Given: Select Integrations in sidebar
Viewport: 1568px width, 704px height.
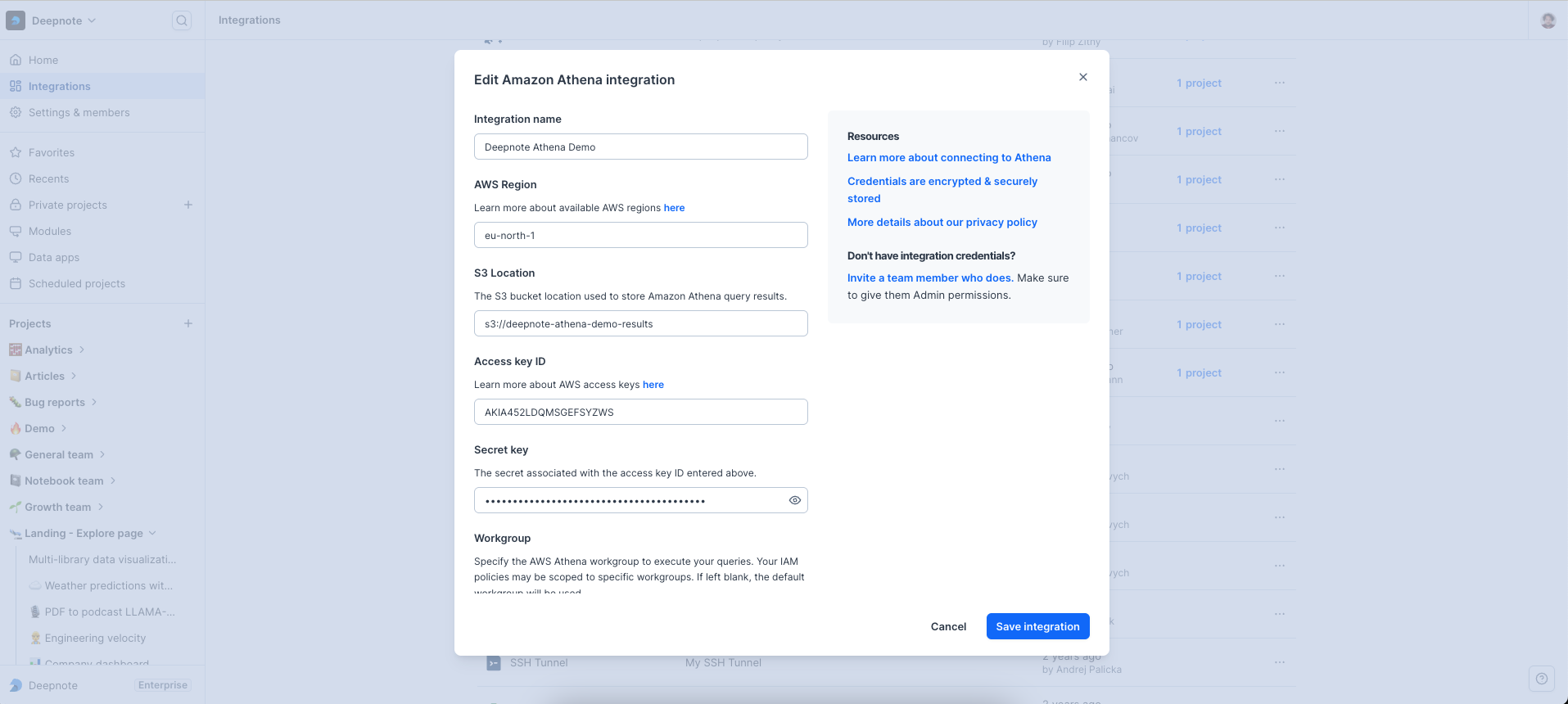Looking at the screenshot, I should click(102, 86).
